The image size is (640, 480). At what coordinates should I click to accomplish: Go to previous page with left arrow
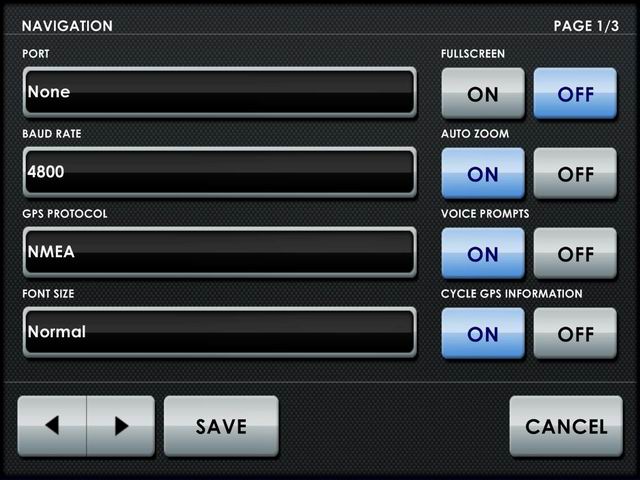[52, 426]
